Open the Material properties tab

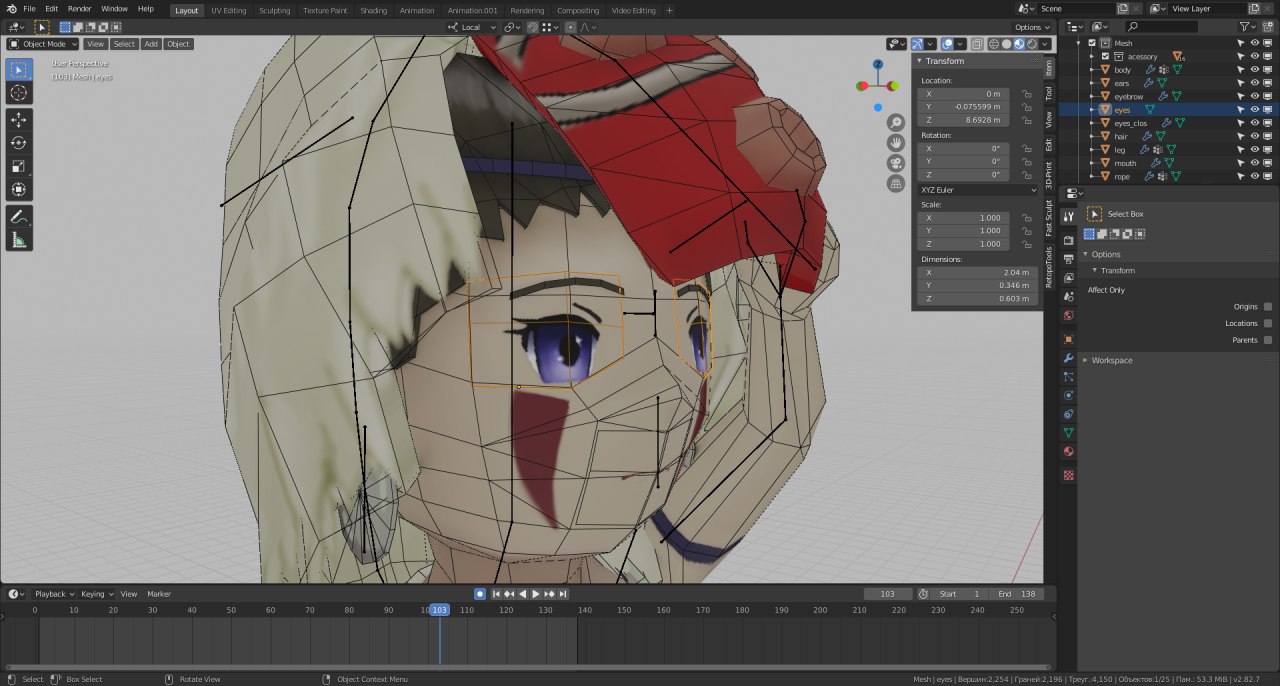(1068, 452)
